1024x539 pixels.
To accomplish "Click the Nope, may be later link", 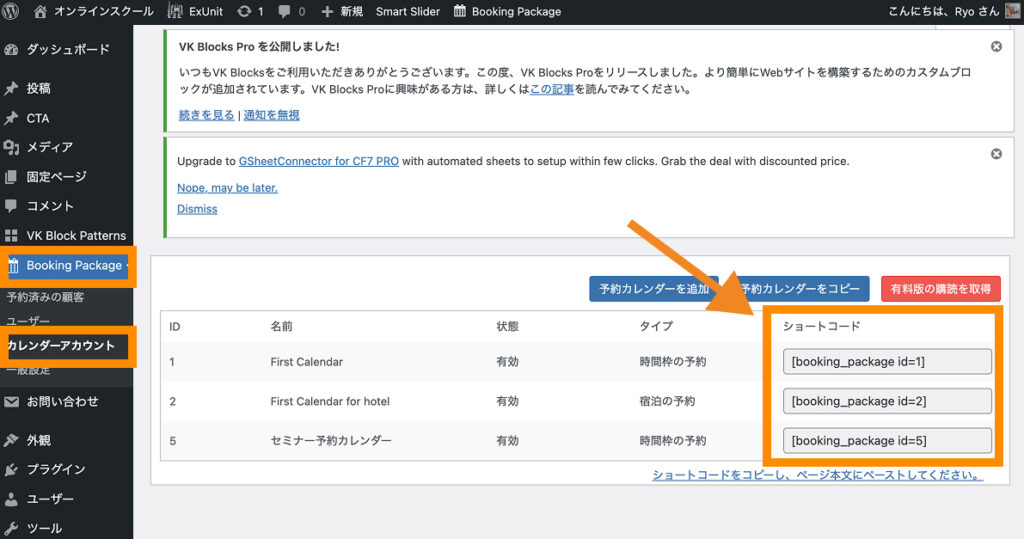I will [227, 187].
